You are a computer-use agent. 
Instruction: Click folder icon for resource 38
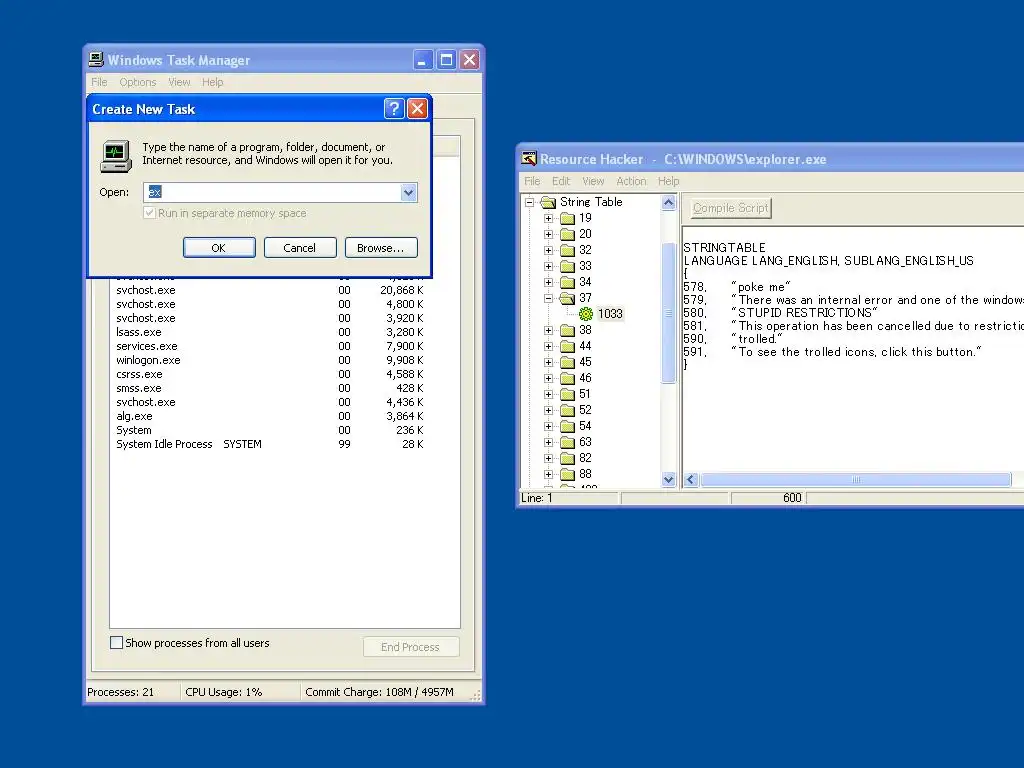[568, 330]
